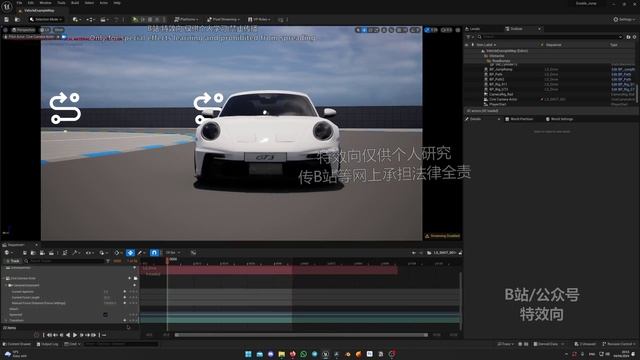Click the Sequencer Play forward button

75,335
